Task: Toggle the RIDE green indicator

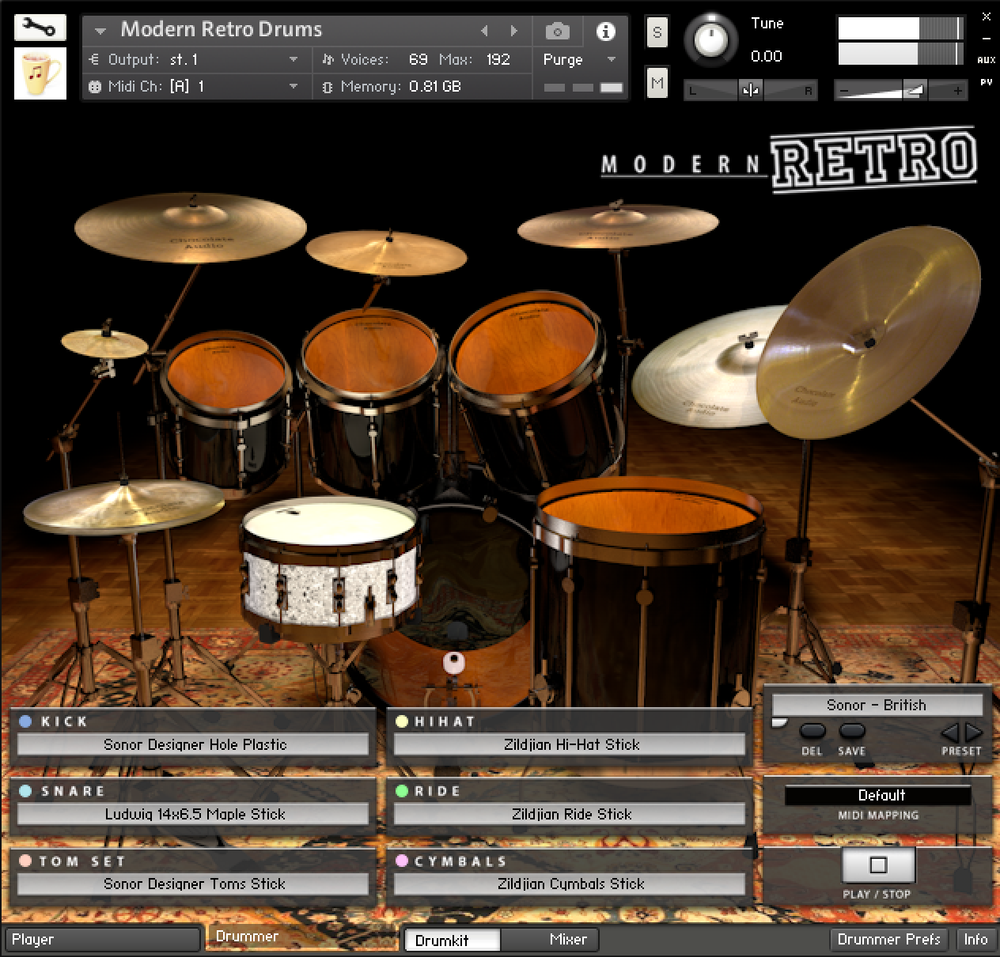Action: [402, 791]
